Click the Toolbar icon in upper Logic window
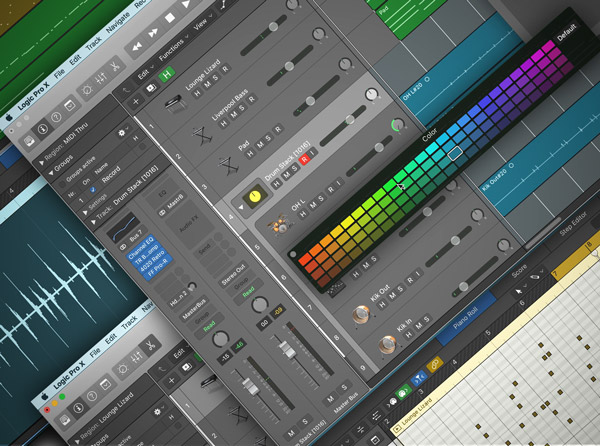Screen dimensions: 600x446 (x=70, y=105)
